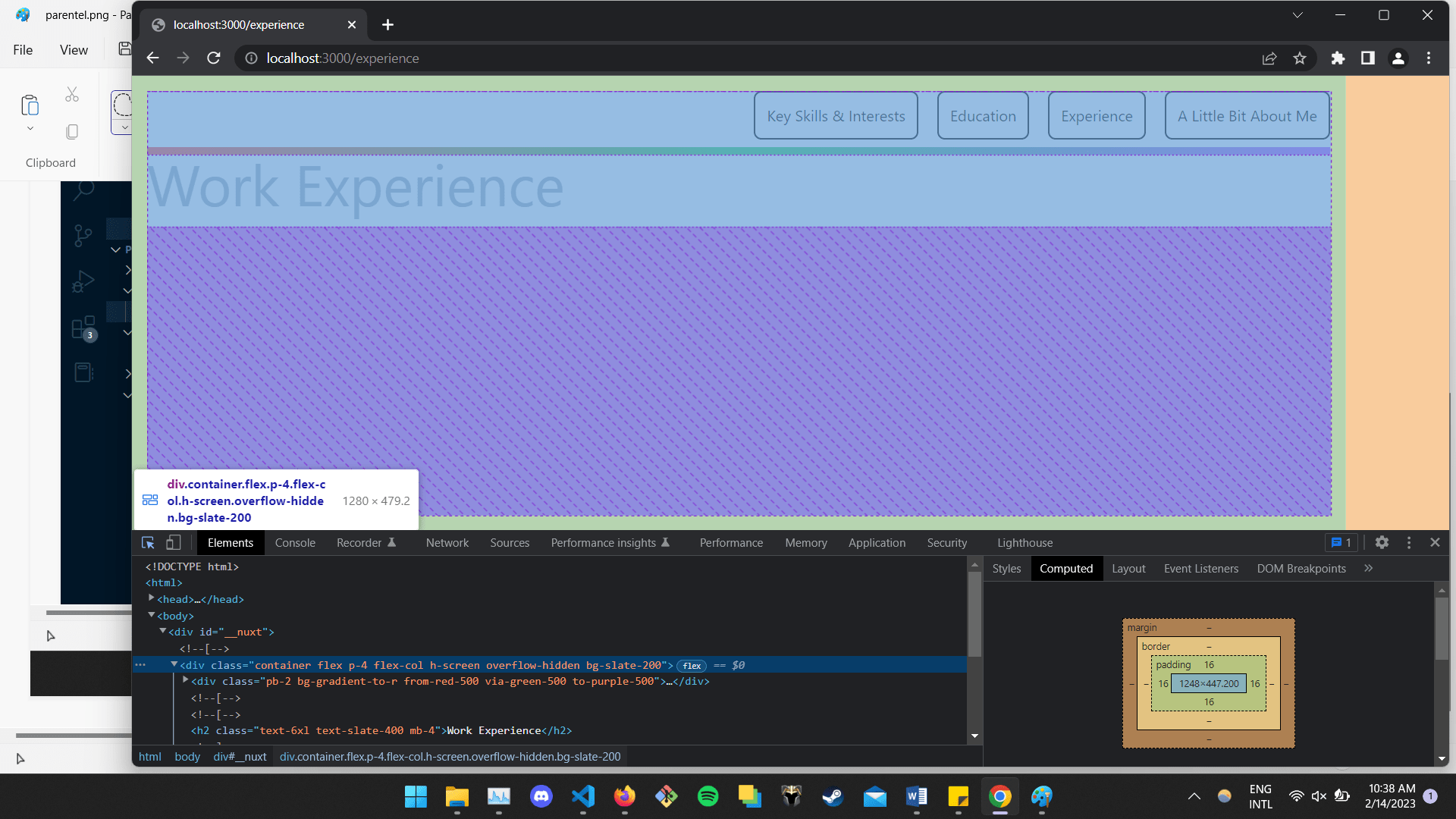Bookmark this tab with star icon
The width and height of the screenshot is (1456, 819).
(1300, 58)
